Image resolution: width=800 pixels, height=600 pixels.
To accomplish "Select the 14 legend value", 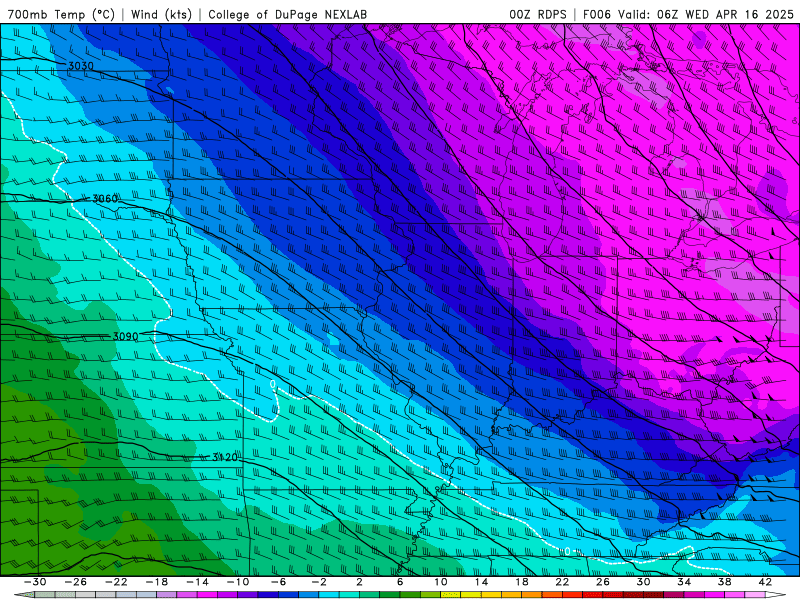I will point(481,582).
